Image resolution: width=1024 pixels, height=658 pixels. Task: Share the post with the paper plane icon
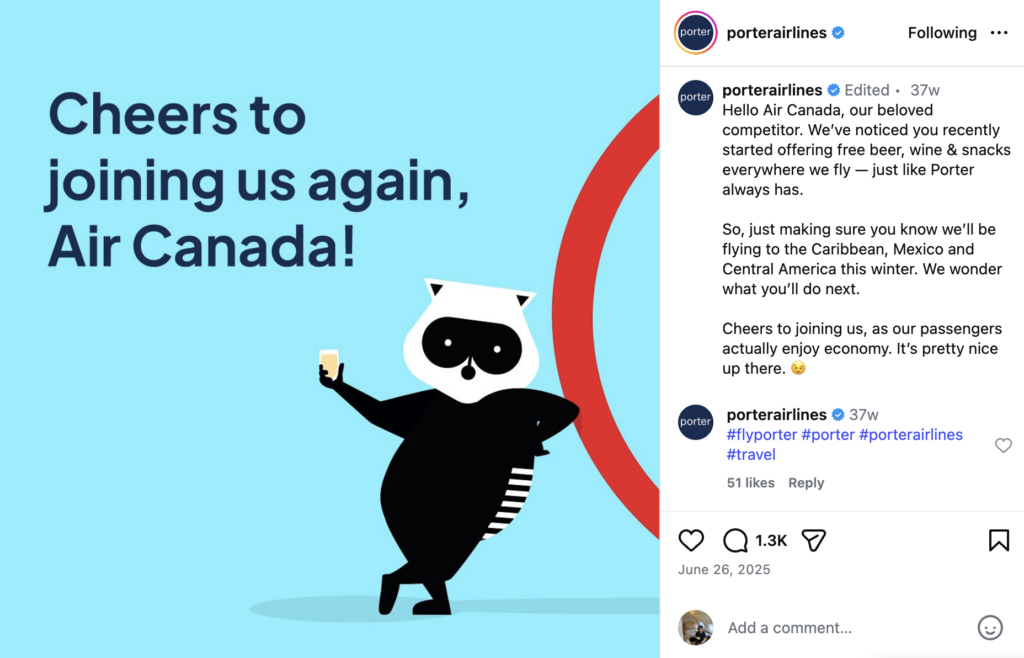pos(814,540)
